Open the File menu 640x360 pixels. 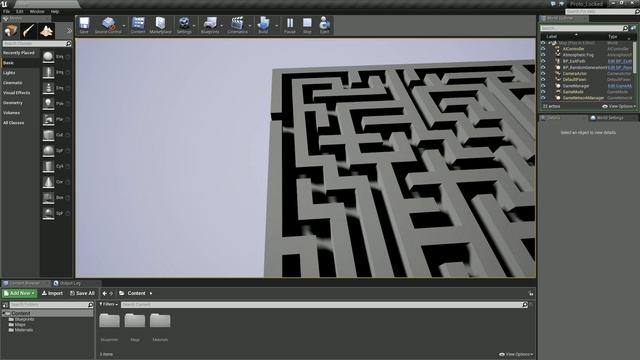(x=7, y=11)
